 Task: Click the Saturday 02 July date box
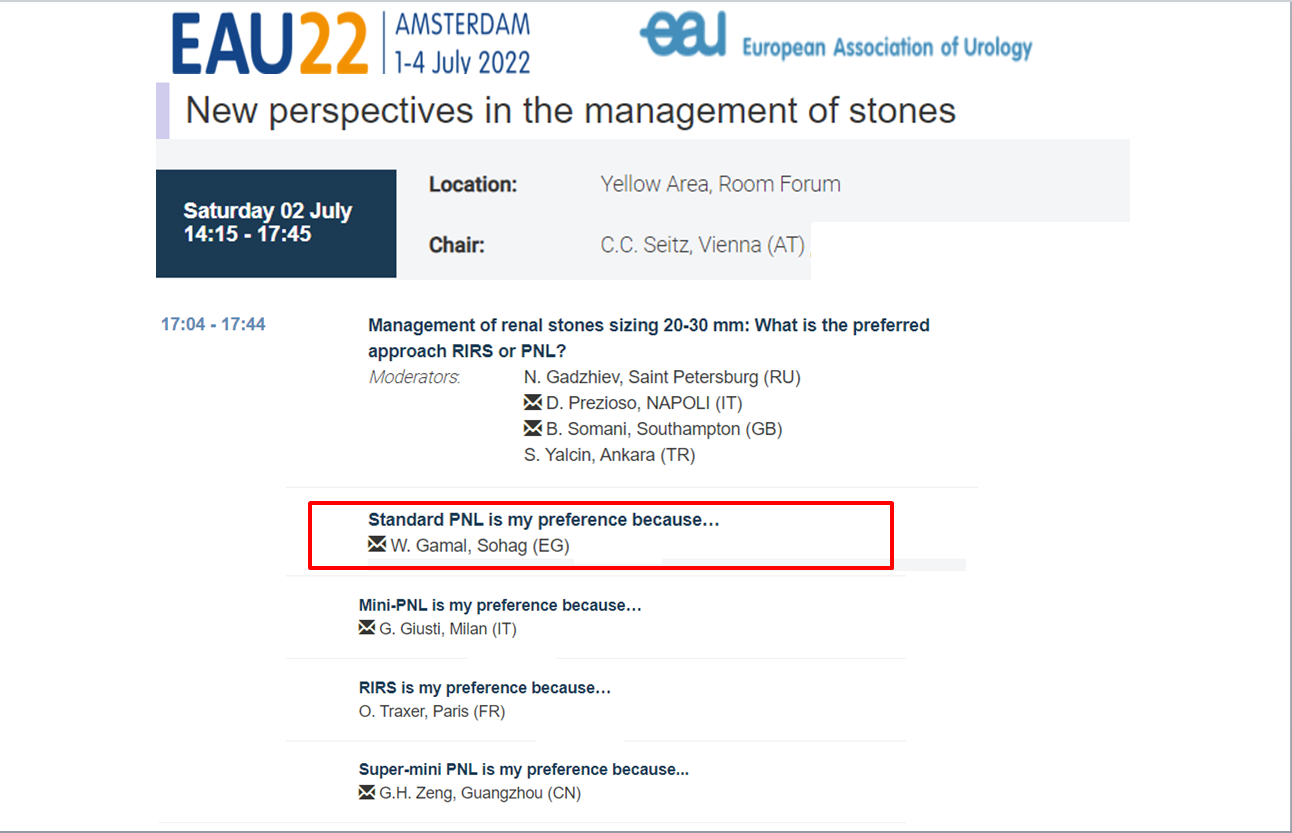click(x=276, y=223)
